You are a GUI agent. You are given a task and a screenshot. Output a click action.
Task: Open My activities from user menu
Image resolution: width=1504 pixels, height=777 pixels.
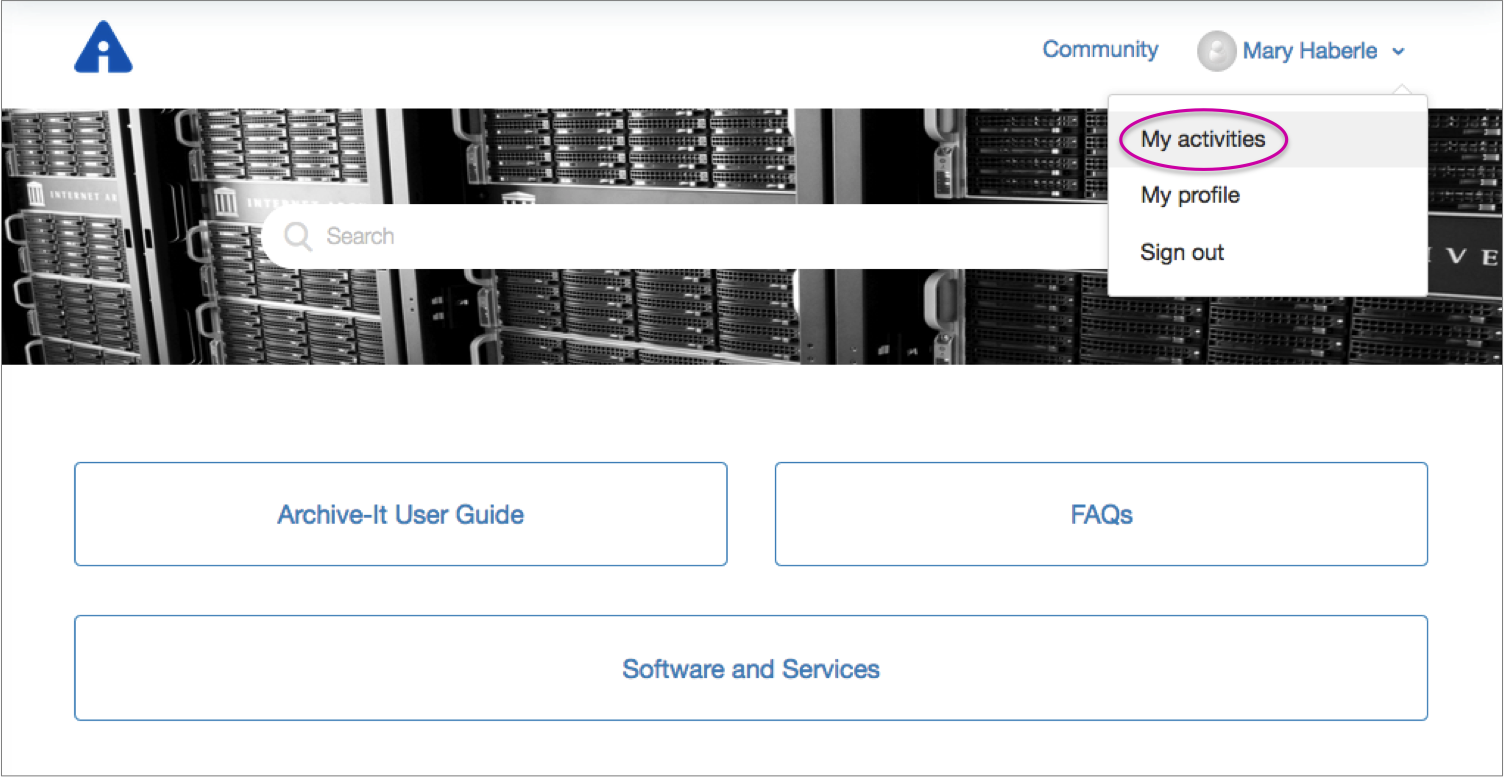point(1203,140)
